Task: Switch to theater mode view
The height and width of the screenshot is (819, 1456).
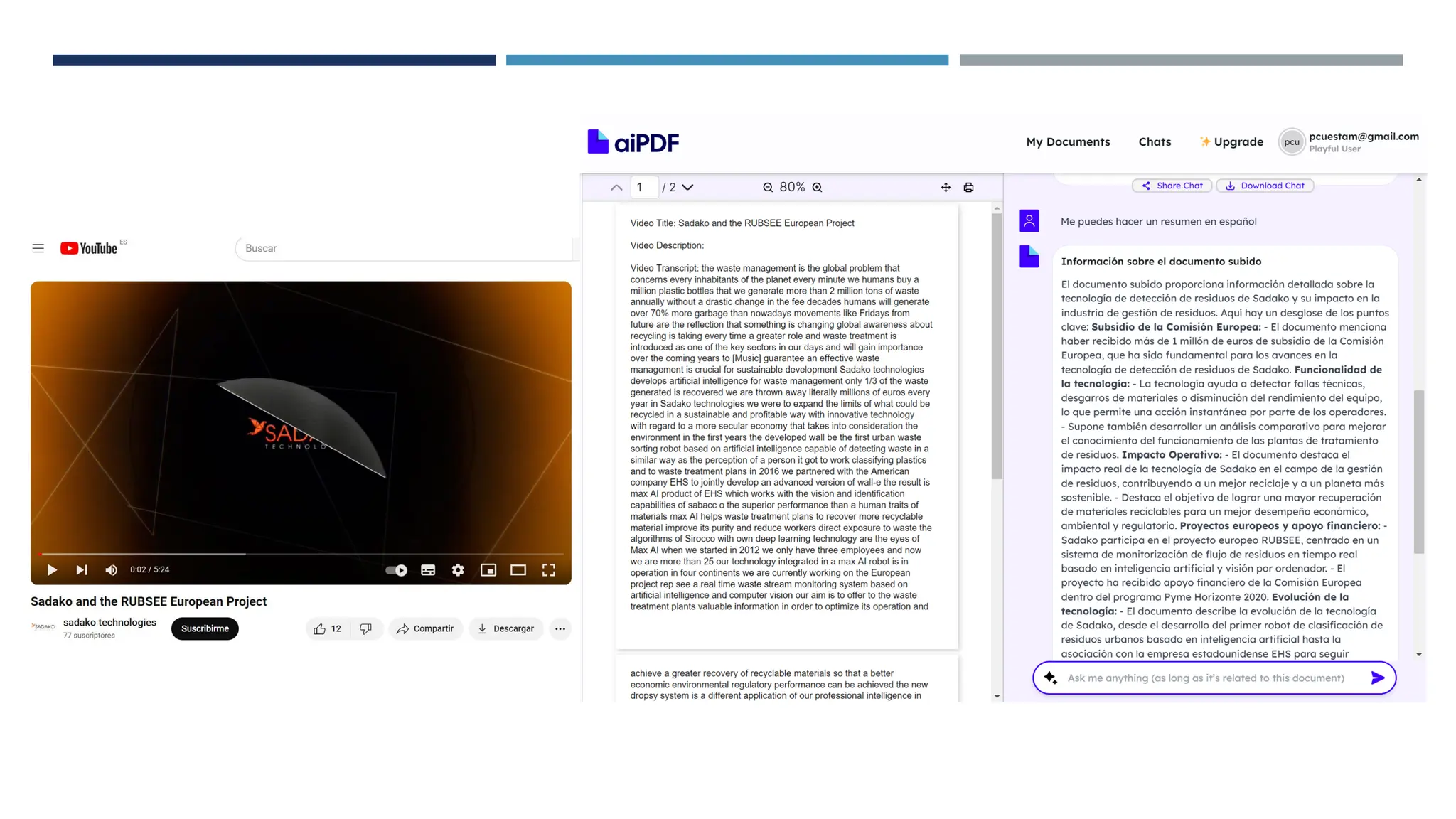Action: [518, 570]
